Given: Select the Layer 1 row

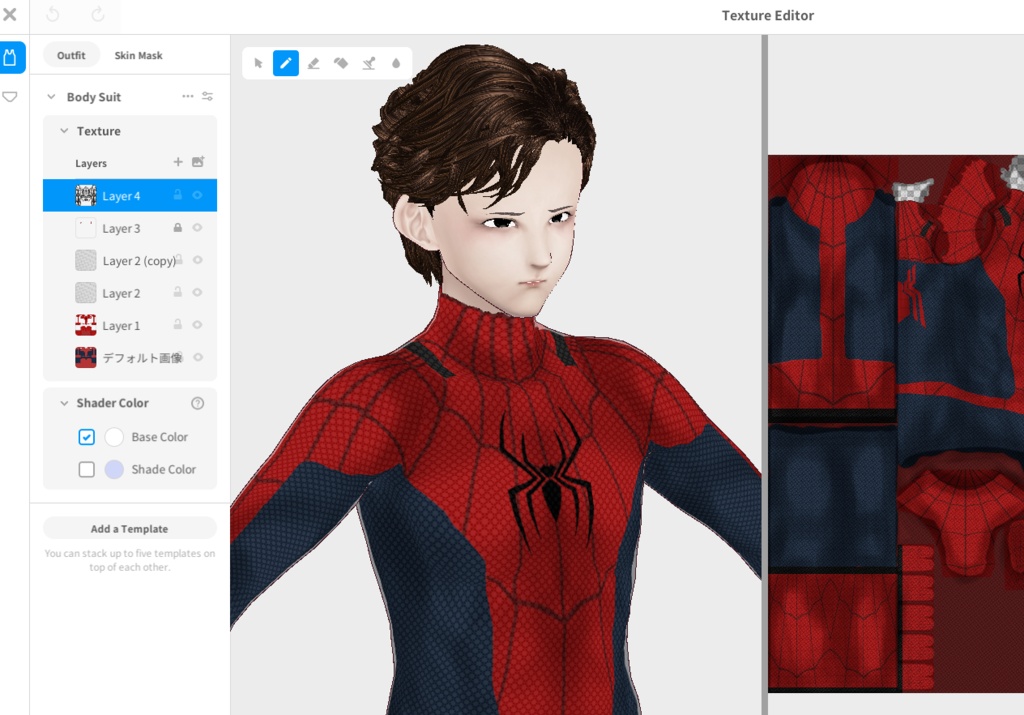Looking at the screenshot, I should (130, 325).
